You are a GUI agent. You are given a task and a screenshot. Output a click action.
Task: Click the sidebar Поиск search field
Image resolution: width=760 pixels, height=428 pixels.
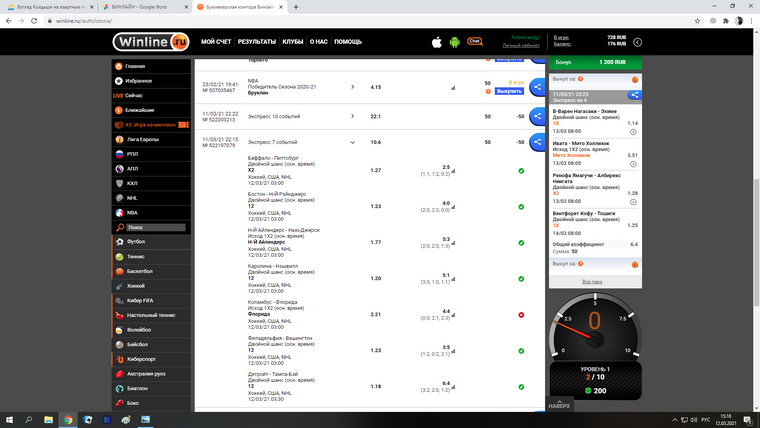tap(156, 227)
